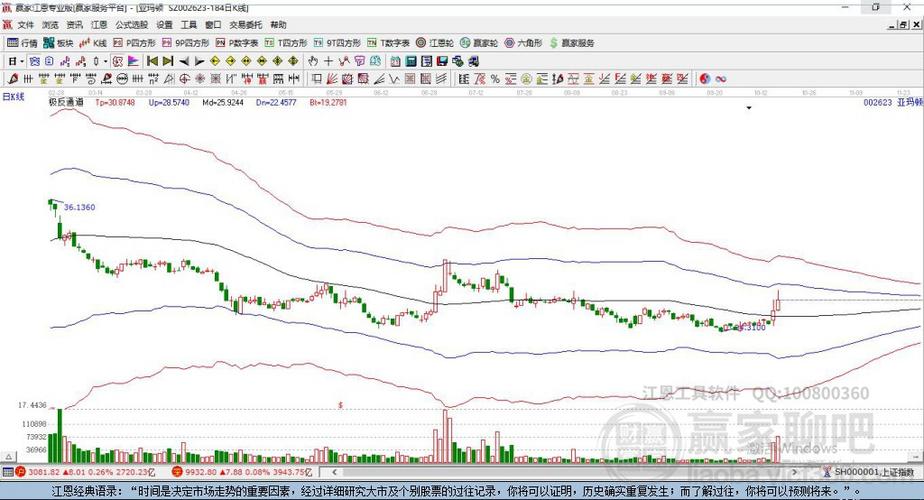Open the T四方形 tool
Image resolution: width=924 pixels, height=500 pixels.
[286, 43]
